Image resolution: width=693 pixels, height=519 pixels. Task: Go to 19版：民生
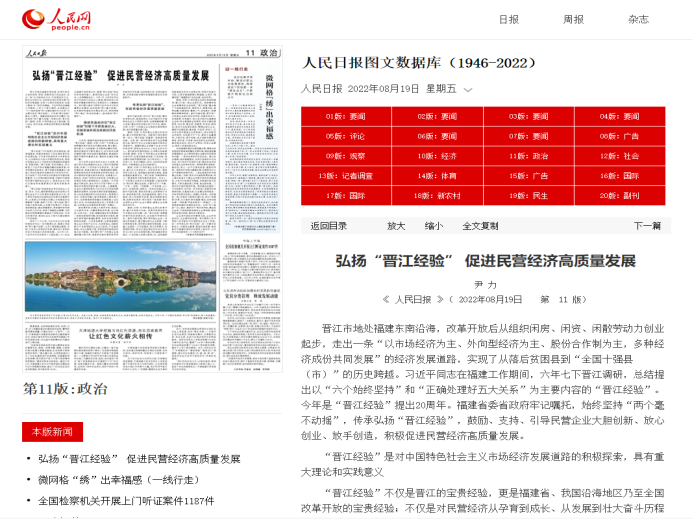[x=529, y=196]
